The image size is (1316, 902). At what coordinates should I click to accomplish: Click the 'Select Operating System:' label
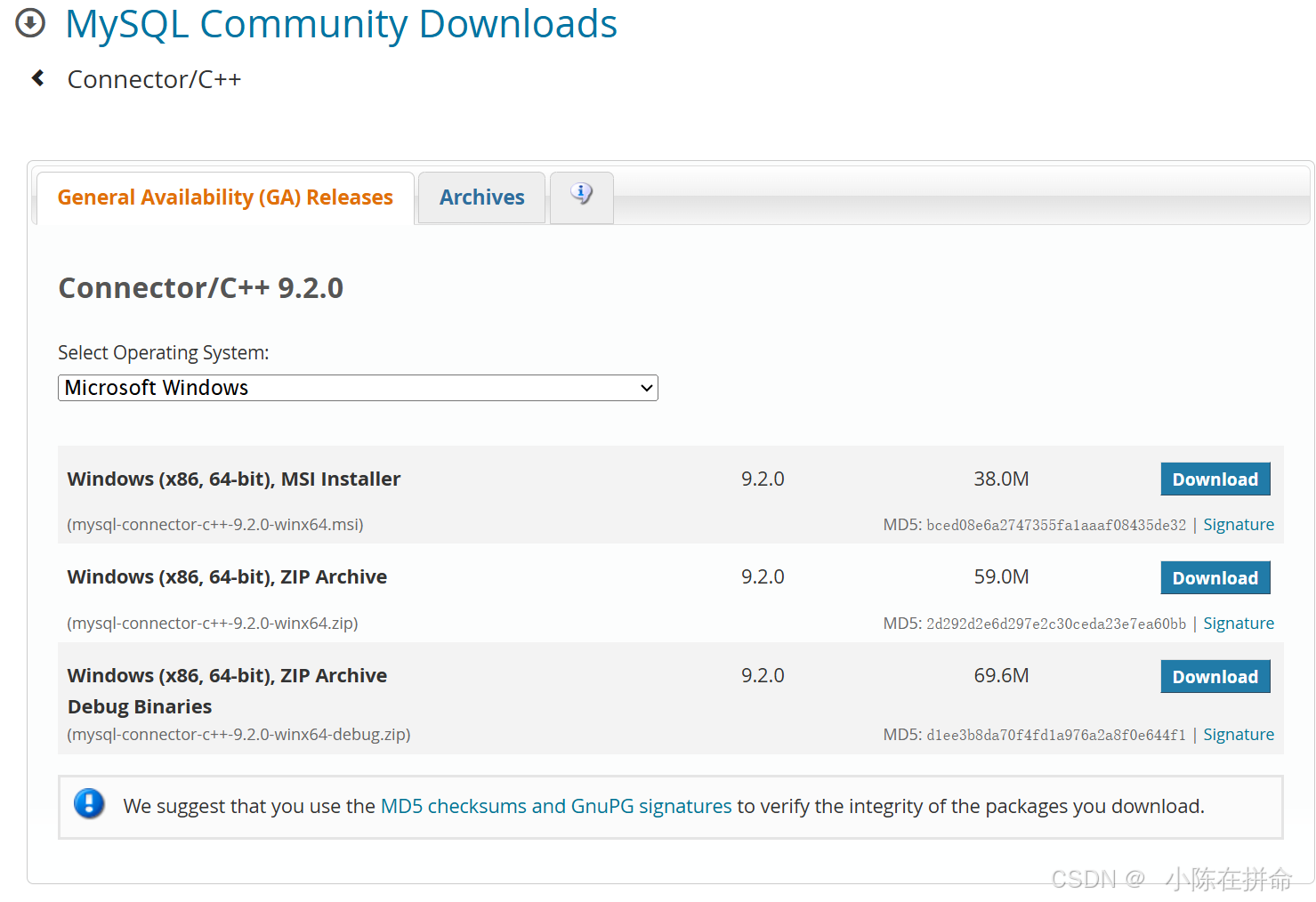point(164,353)
